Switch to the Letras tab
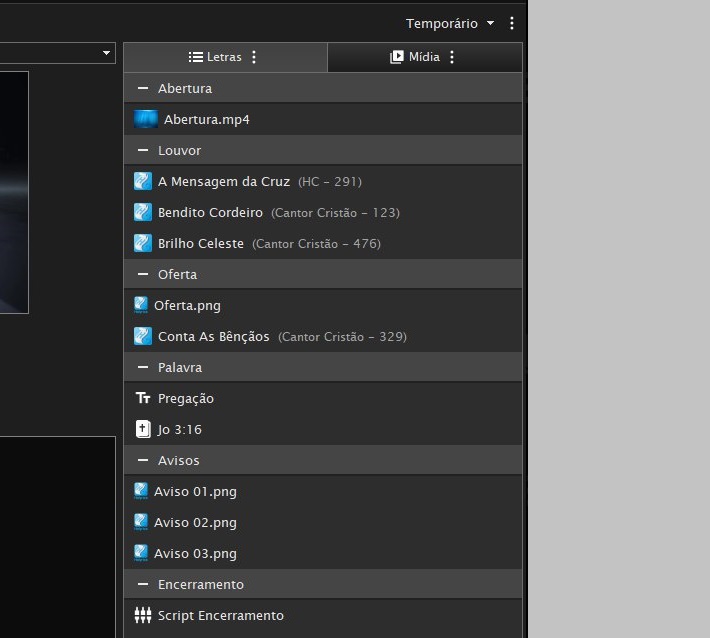The height and width of the screenshot is (638, 710). 216,57
